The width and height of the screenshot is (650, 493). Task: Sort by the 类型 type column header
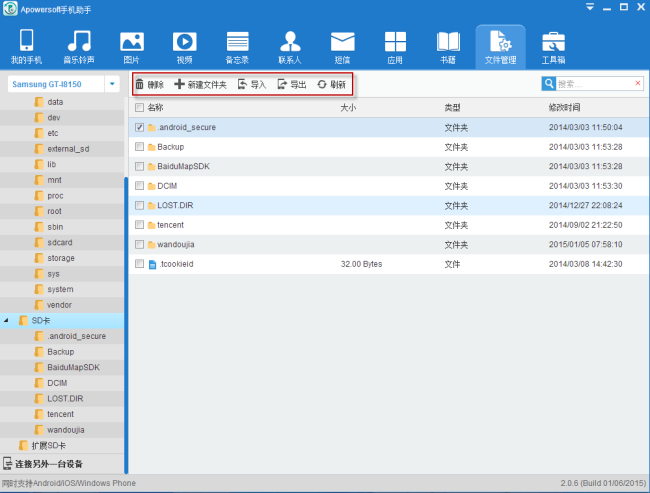452,108
